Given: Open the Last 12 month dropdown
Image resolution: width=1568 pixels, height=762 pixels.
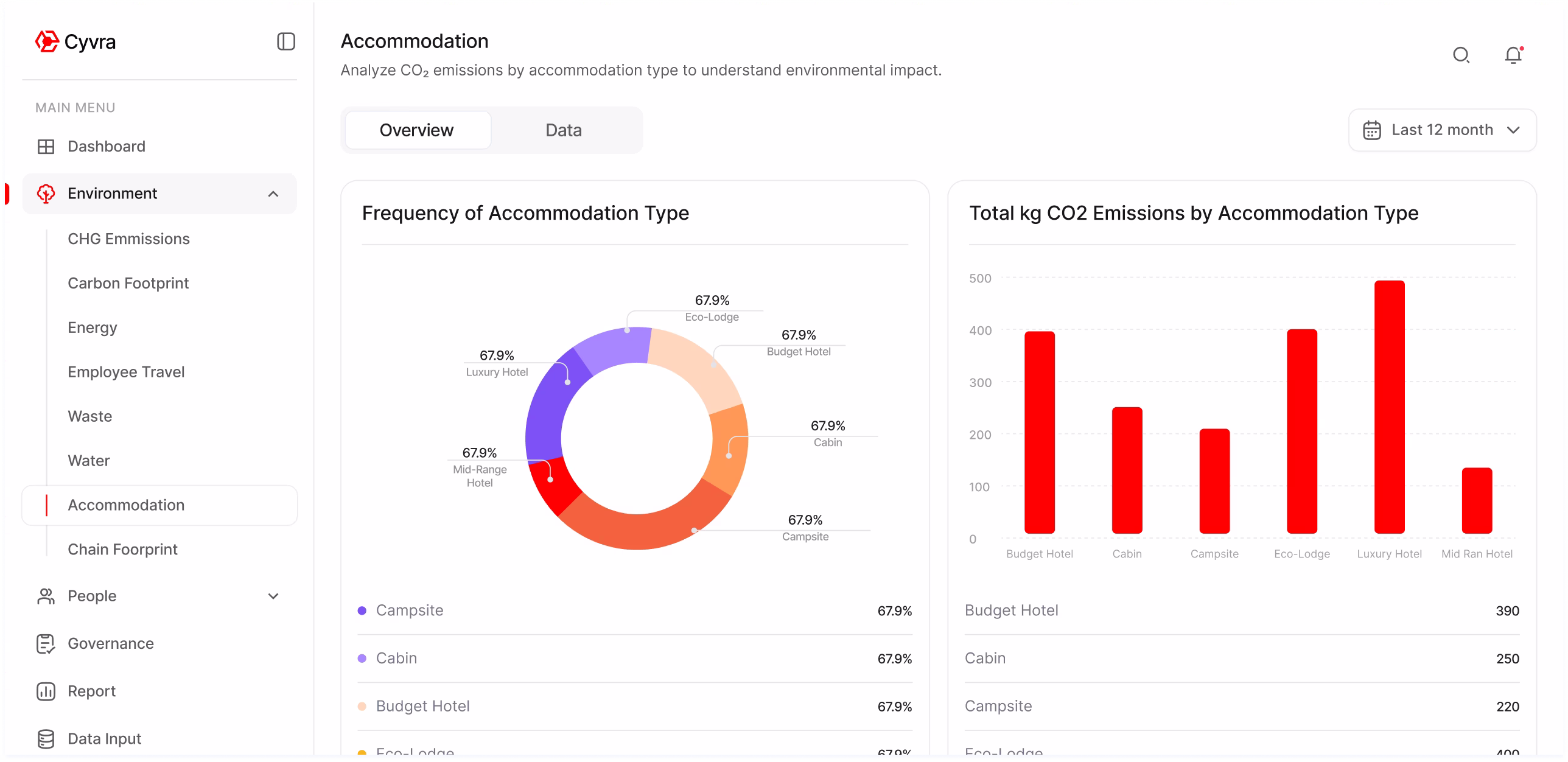Looking at the screenshot, I should tap(1442, 130).
